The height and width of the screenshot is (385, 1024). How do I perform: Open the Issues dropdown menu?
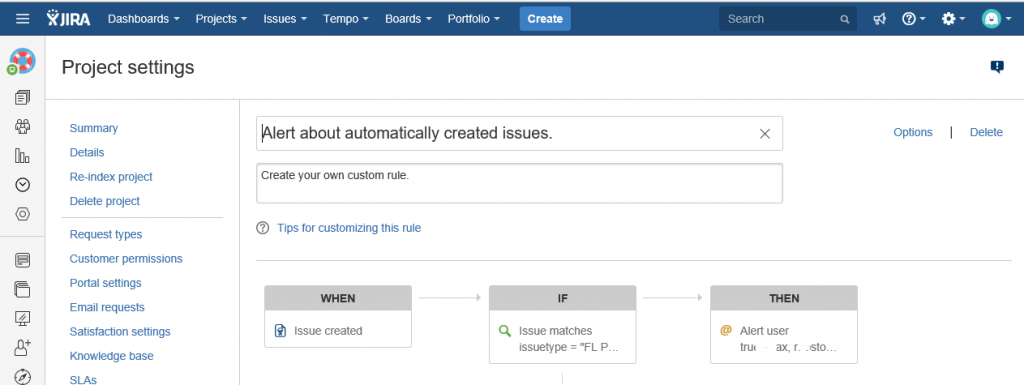(285, 19)
